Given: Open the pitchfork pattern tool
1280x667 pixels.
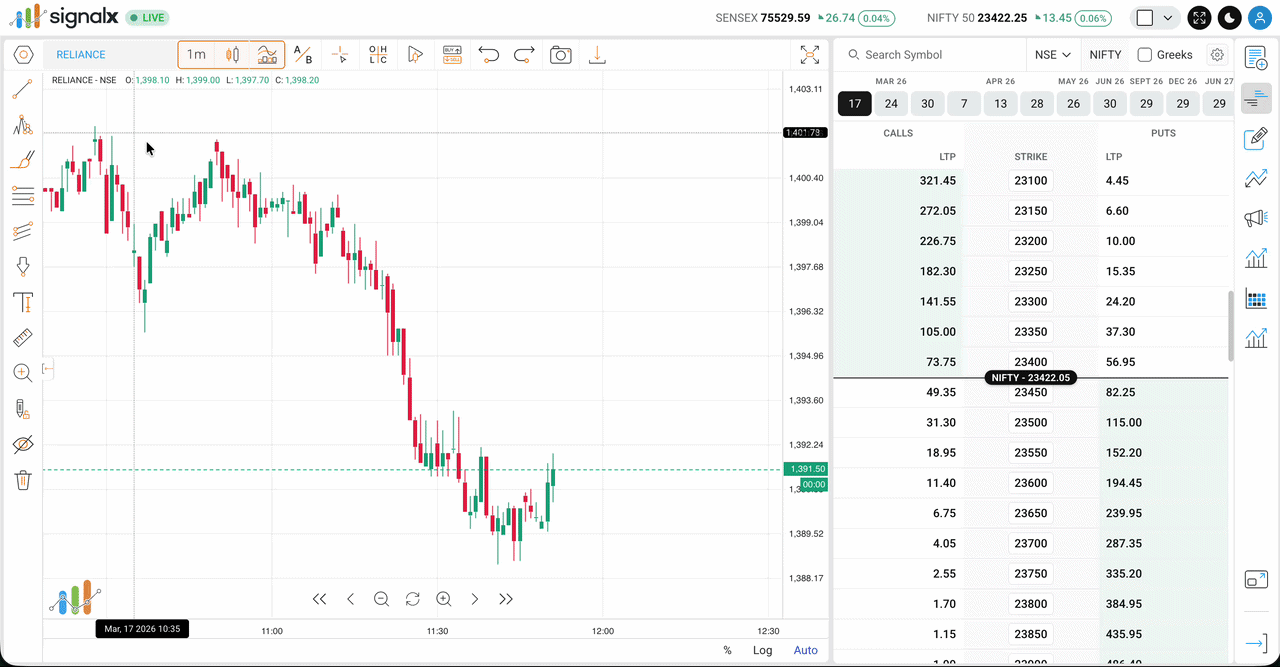Looking at the screenshot, I should (22, 125).
